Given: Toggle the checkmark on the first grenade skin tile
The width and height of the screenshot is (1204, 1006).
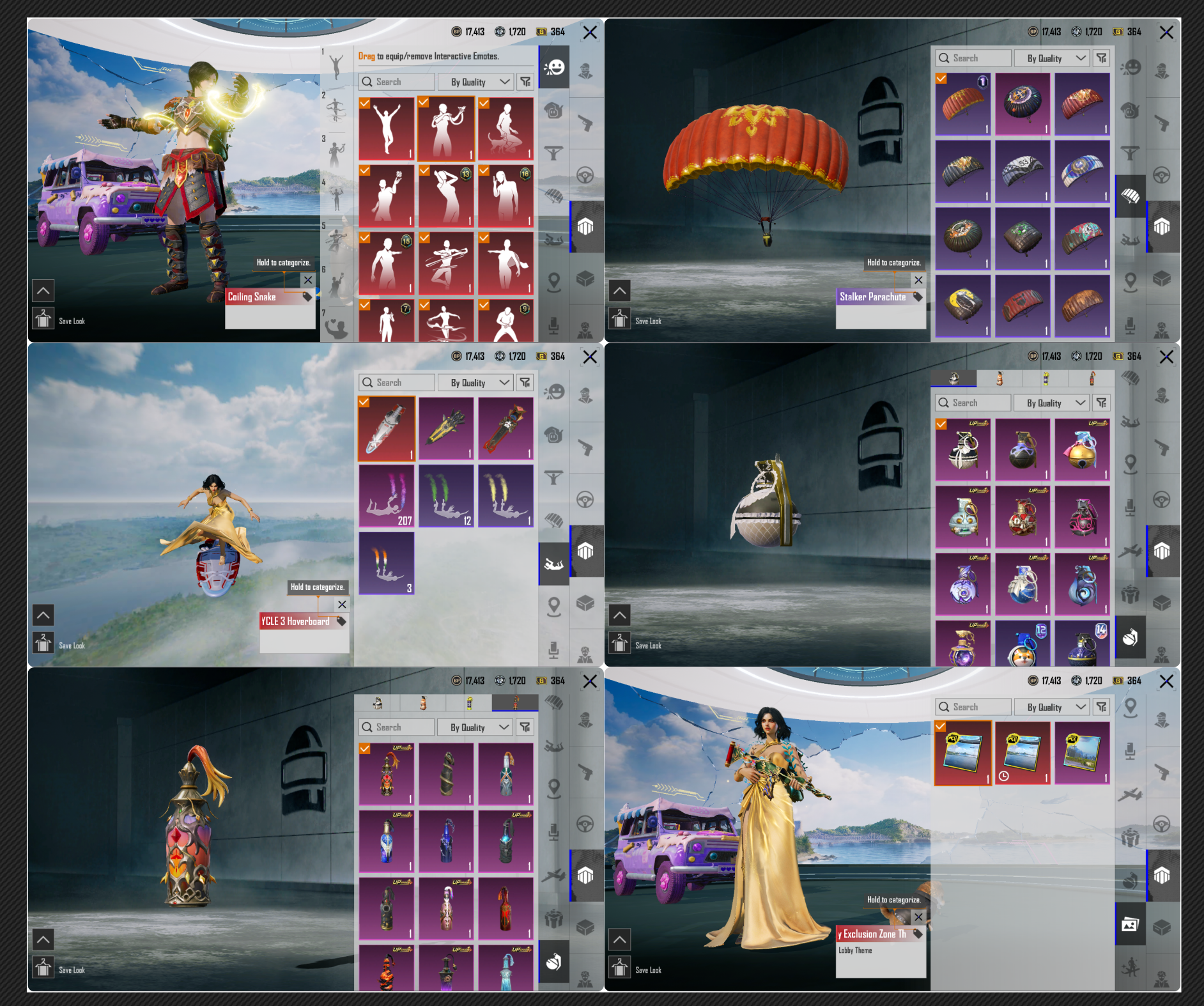Looking at the screenshot, I should click(941, 424).
